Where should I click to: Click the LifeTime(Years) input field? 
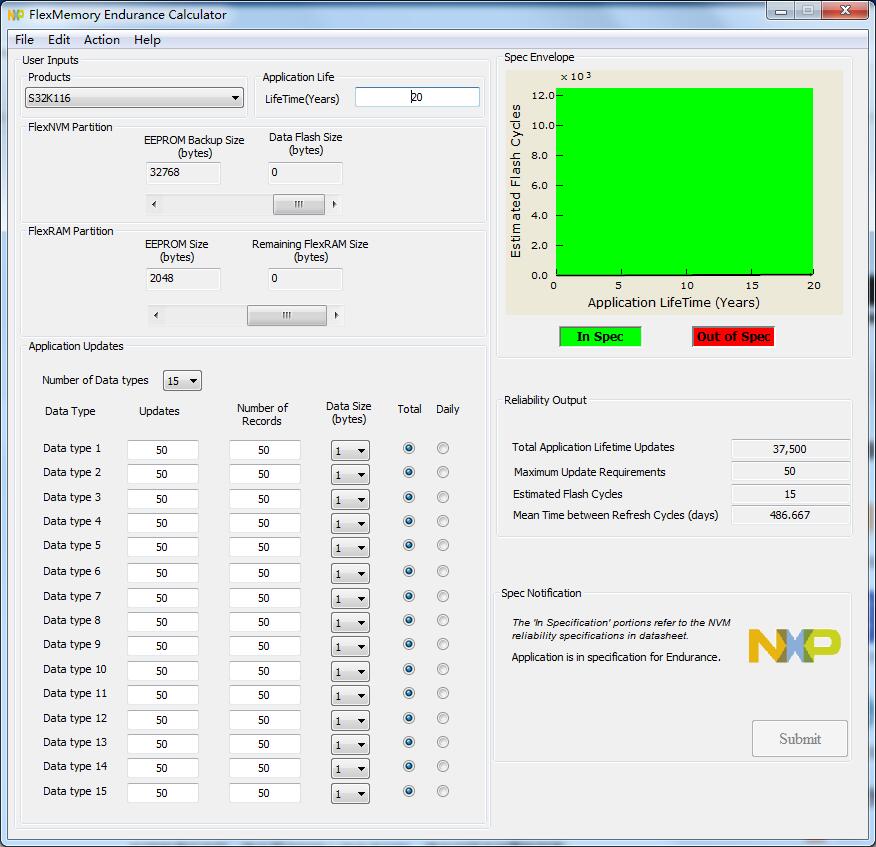pos(417,97)
